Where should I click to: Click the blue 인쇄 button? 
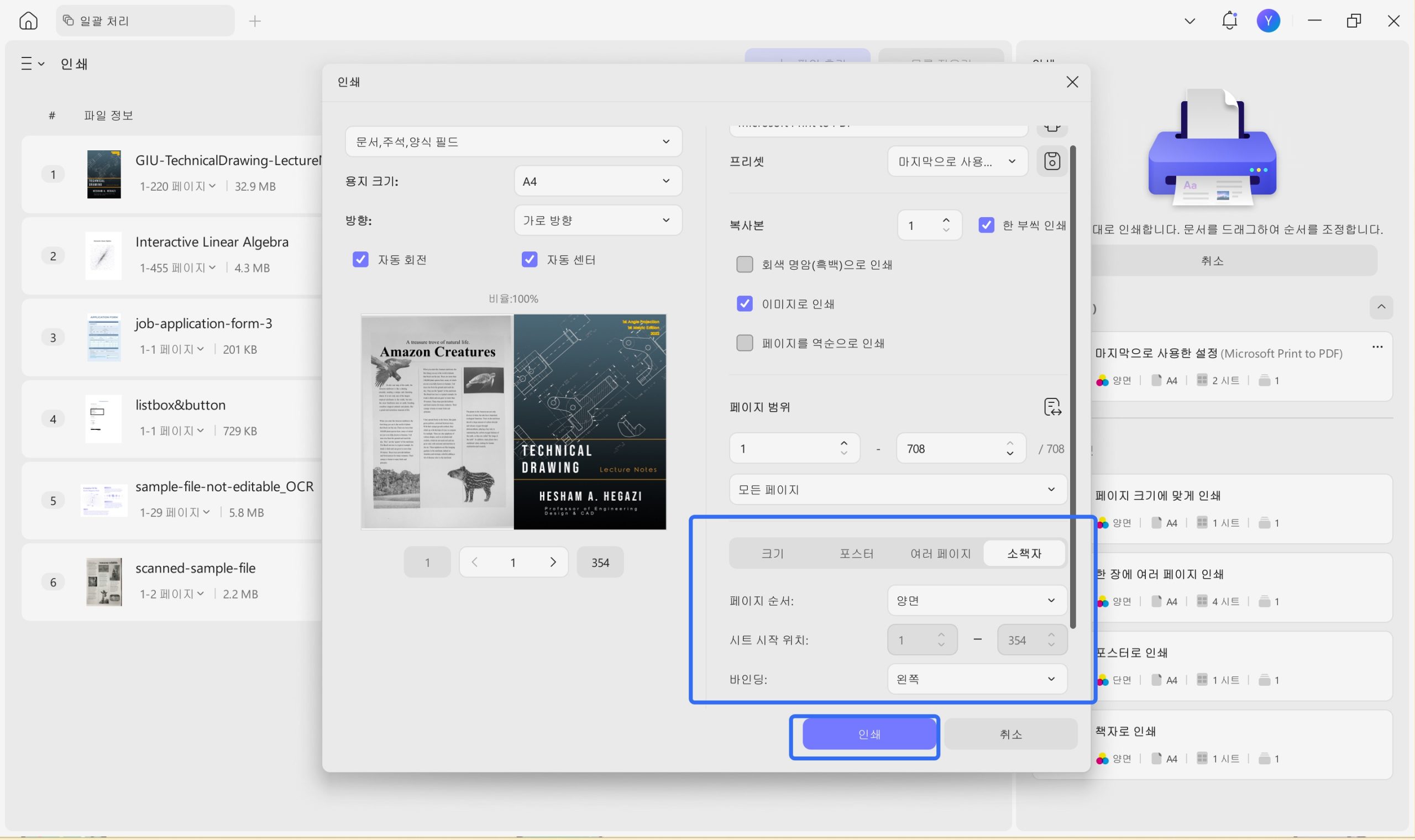(869, 734)
